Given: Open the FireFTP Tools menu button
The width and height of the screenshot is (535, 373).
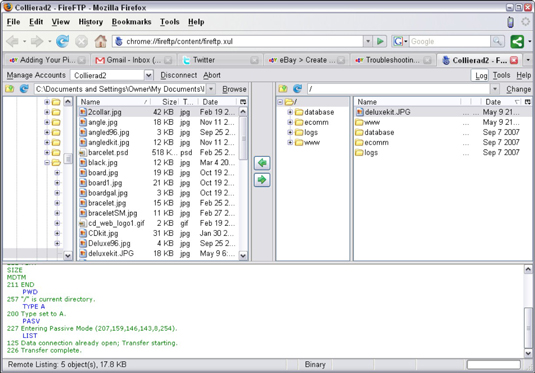Looking at the screenshot, I should [501, 75].
